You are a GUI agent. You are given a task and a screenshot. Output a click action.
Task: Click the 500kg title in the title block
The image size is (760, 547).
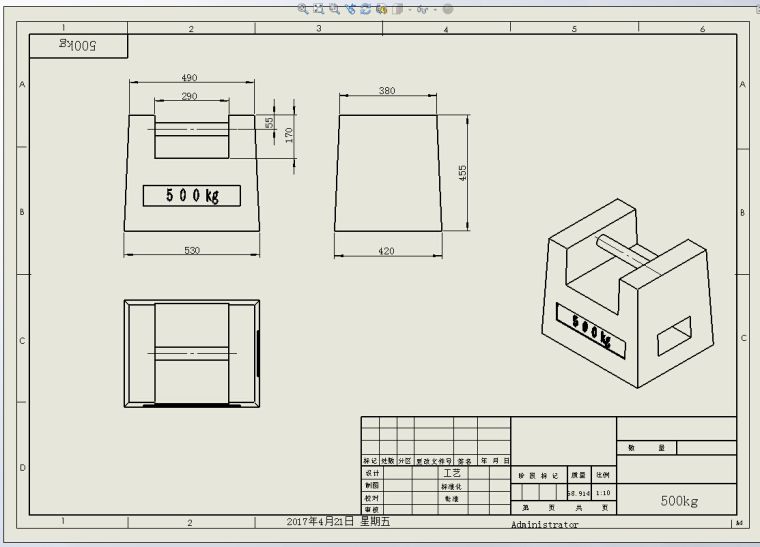[678, 501]
